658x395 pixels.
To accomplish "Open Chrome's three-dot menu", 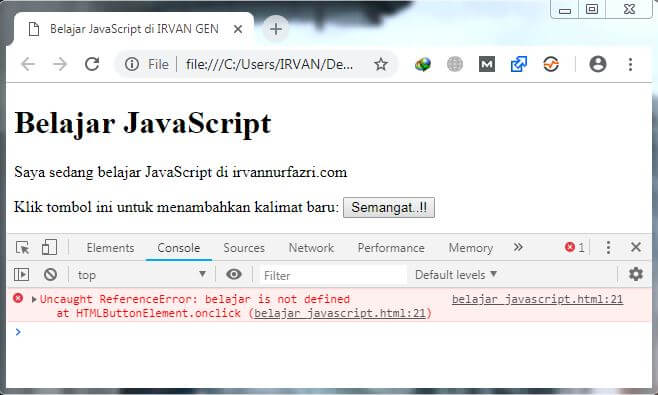I will [x=630, y=64].
